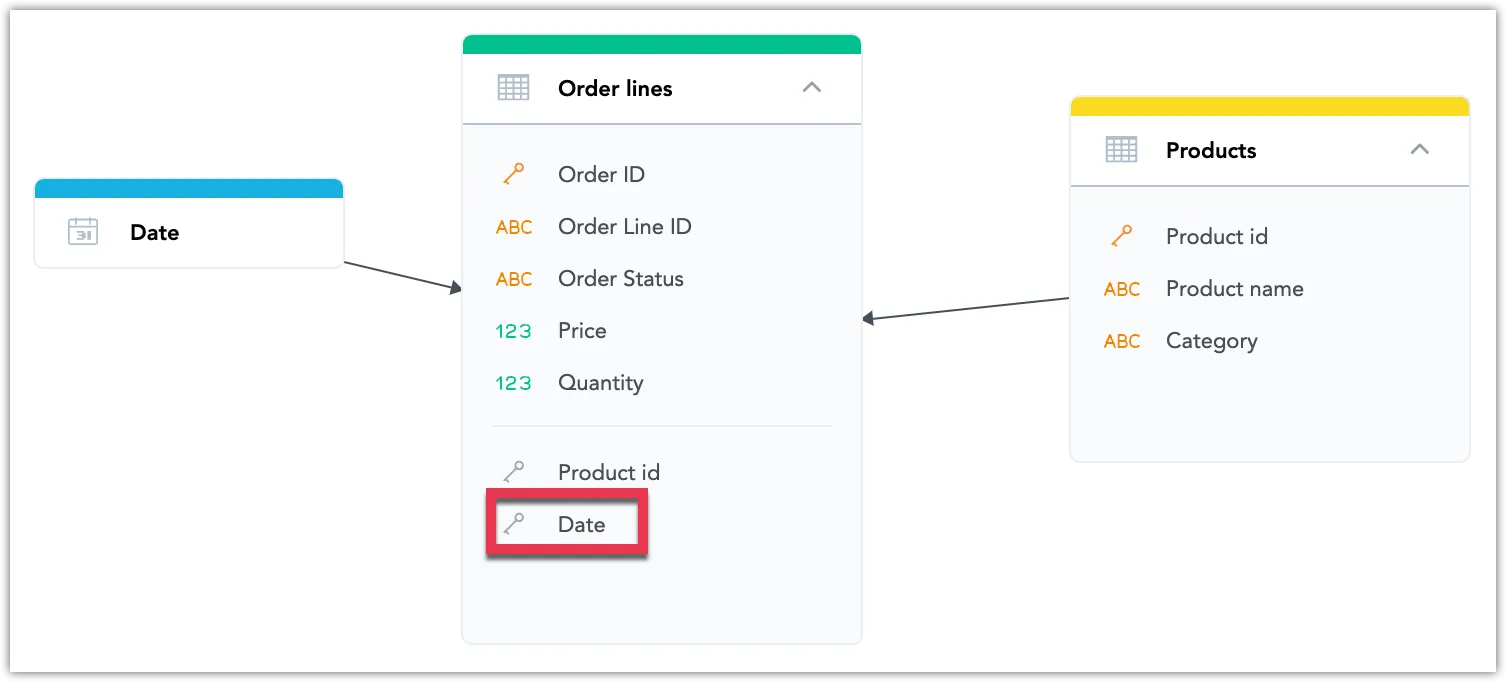Screen dimensions: 1506x682
Task: Collapse the Products table
Action: [1419, 149]
